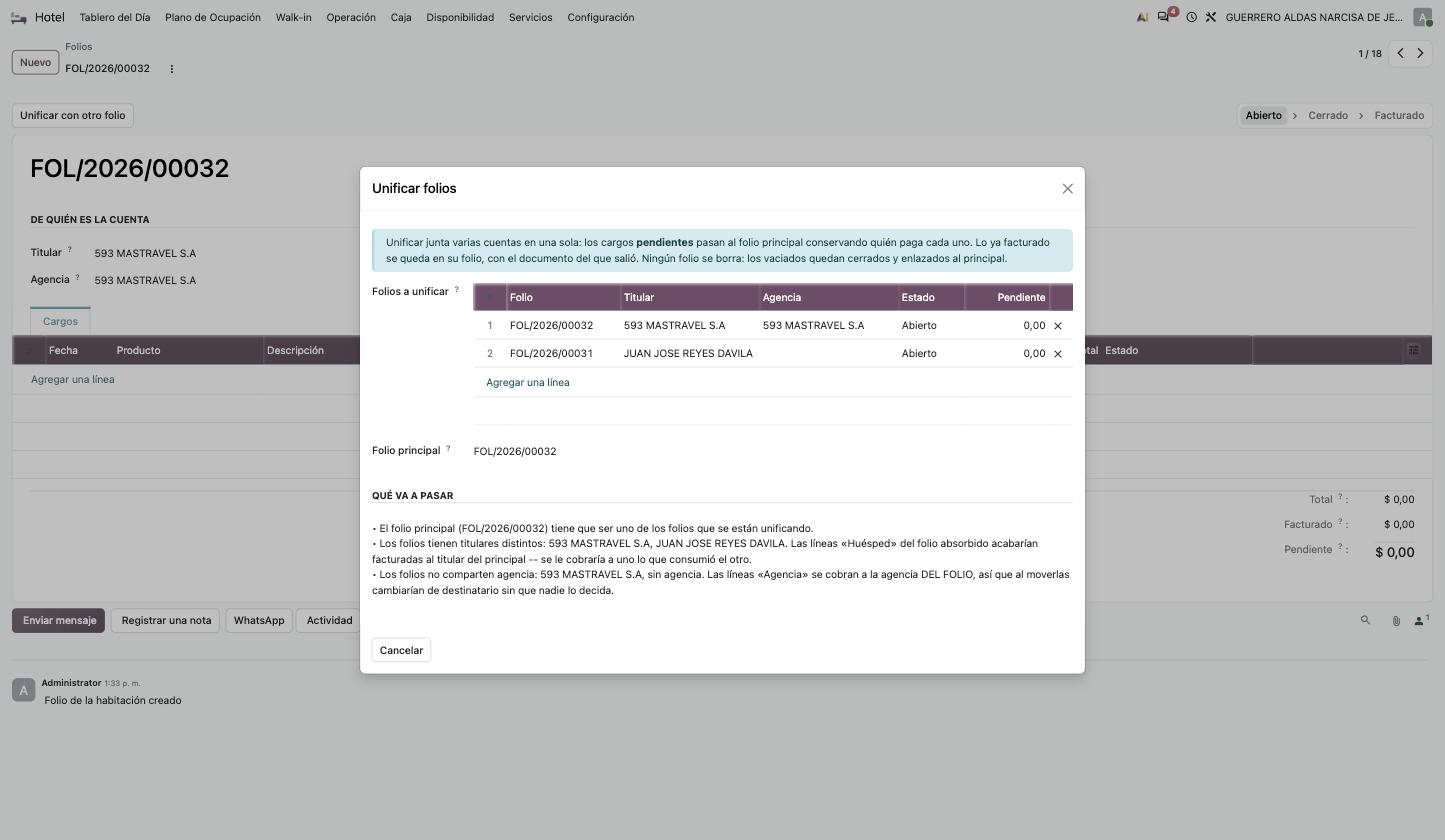Open the user account avatar menu
This screenshot has width=1445, height=840.
pyautogui.click(x=1422, y=17)
